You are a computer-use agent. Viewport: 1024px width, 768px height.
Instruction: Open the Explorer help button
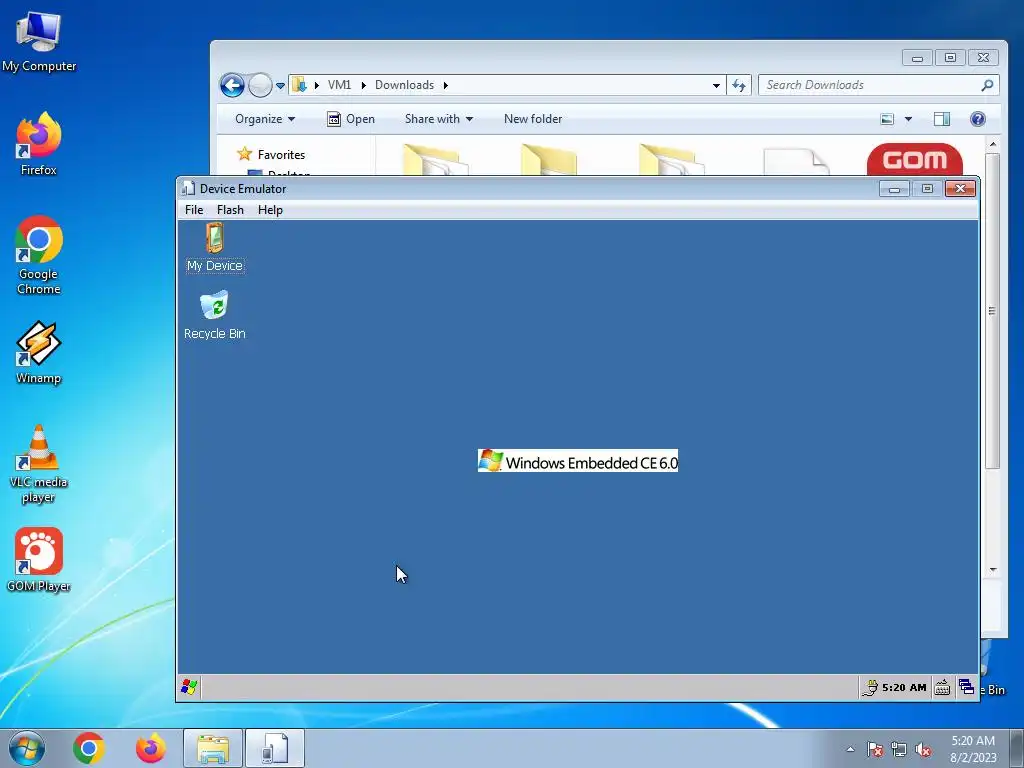pos(978,119)
